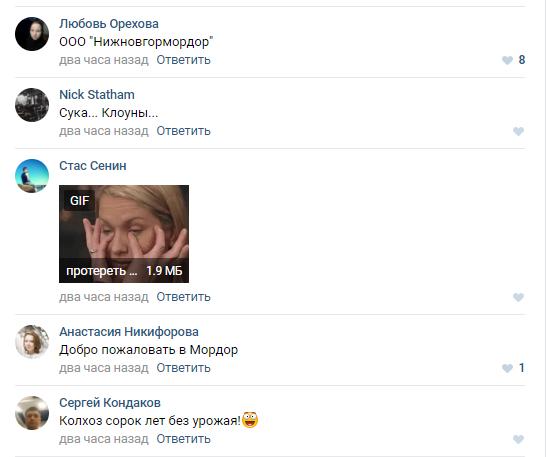Screen dimensions: 546x457
Task: Open Сергей Кондаков's avatar
Action: pos(32,413)
